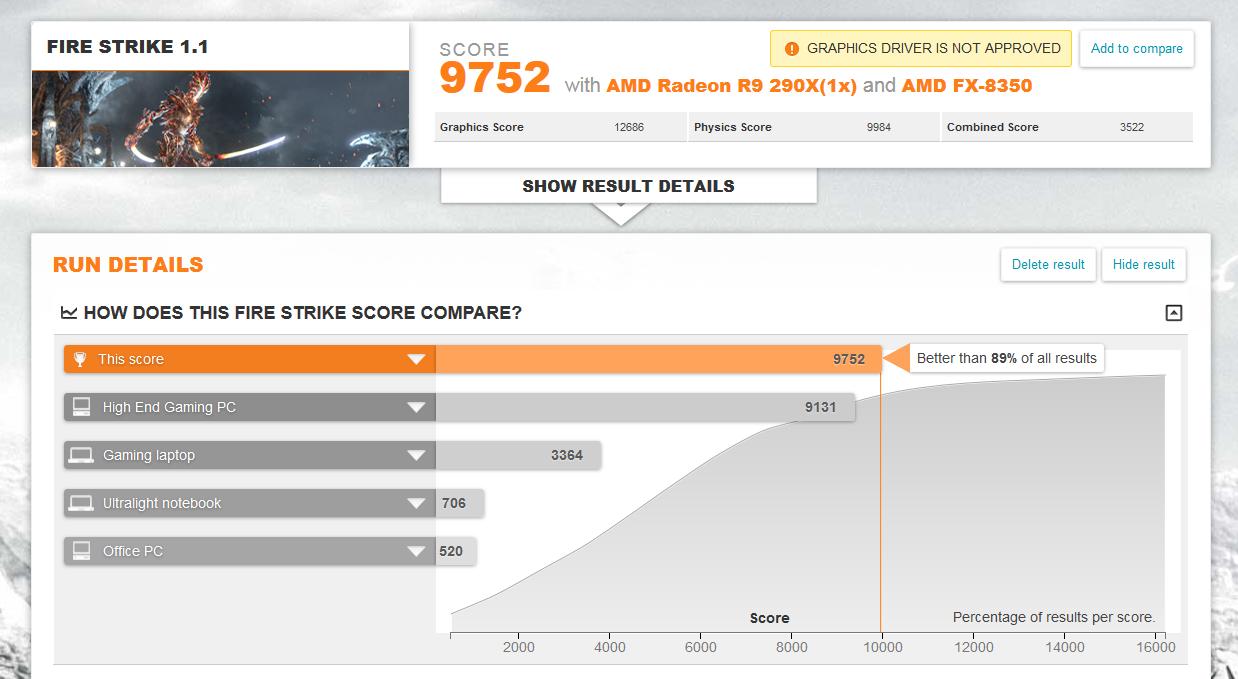Click the large 9752 overall score
This screenshot has height=679, width=1238.
click(495, 78)
